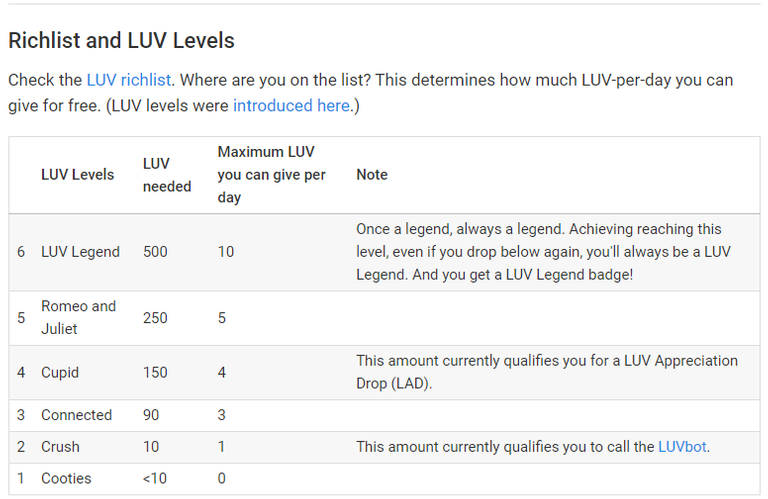Open the LUVbot link
Screen dimensions: 768x499
pos(682,447)
